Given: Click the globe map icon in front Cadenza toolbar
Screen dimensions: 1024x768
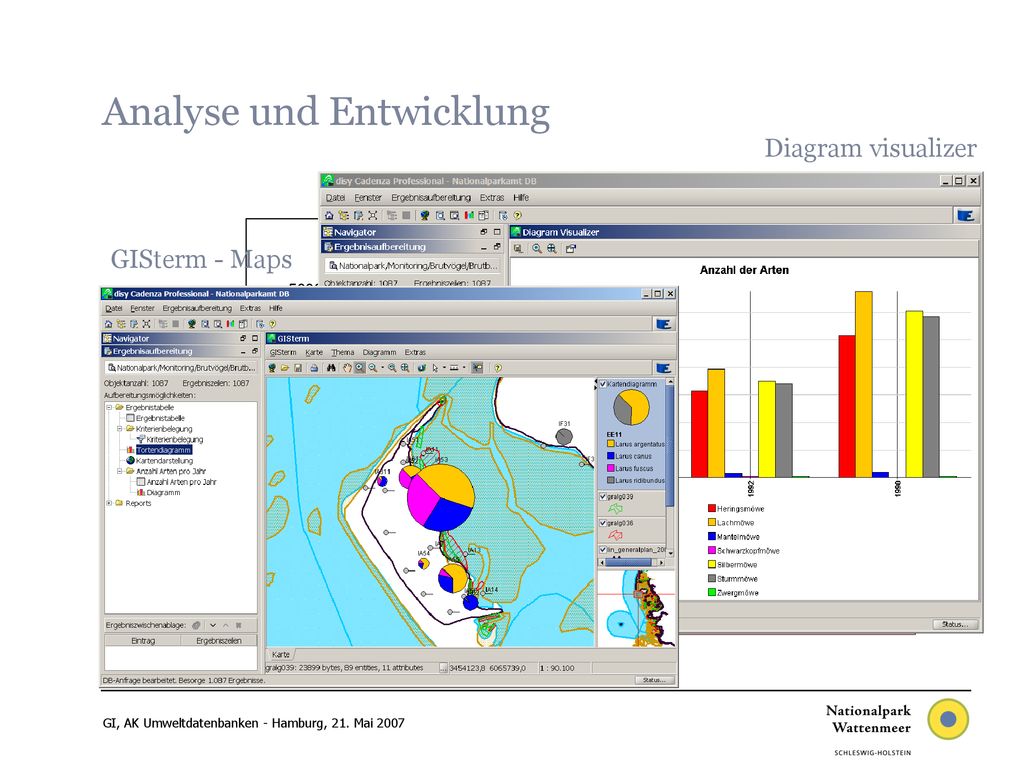Looking at the screenshot, I should pyautogui.click(x=191, y=324).
